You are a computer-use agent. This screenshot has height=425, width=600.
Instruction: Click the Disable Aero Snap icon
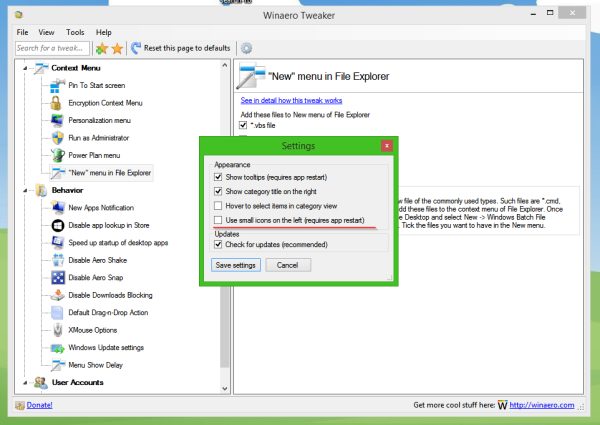(x=58, y=278)
